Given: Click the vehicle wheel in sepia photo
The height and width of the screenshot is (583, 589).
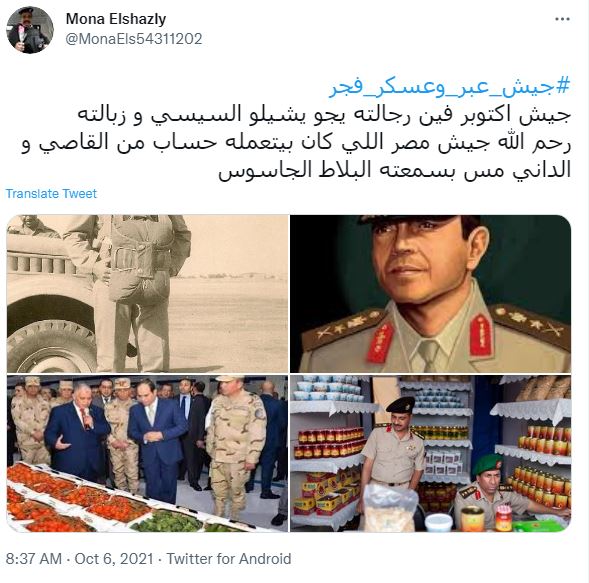Looking at the screenshot, I should [x=51, y=347].
